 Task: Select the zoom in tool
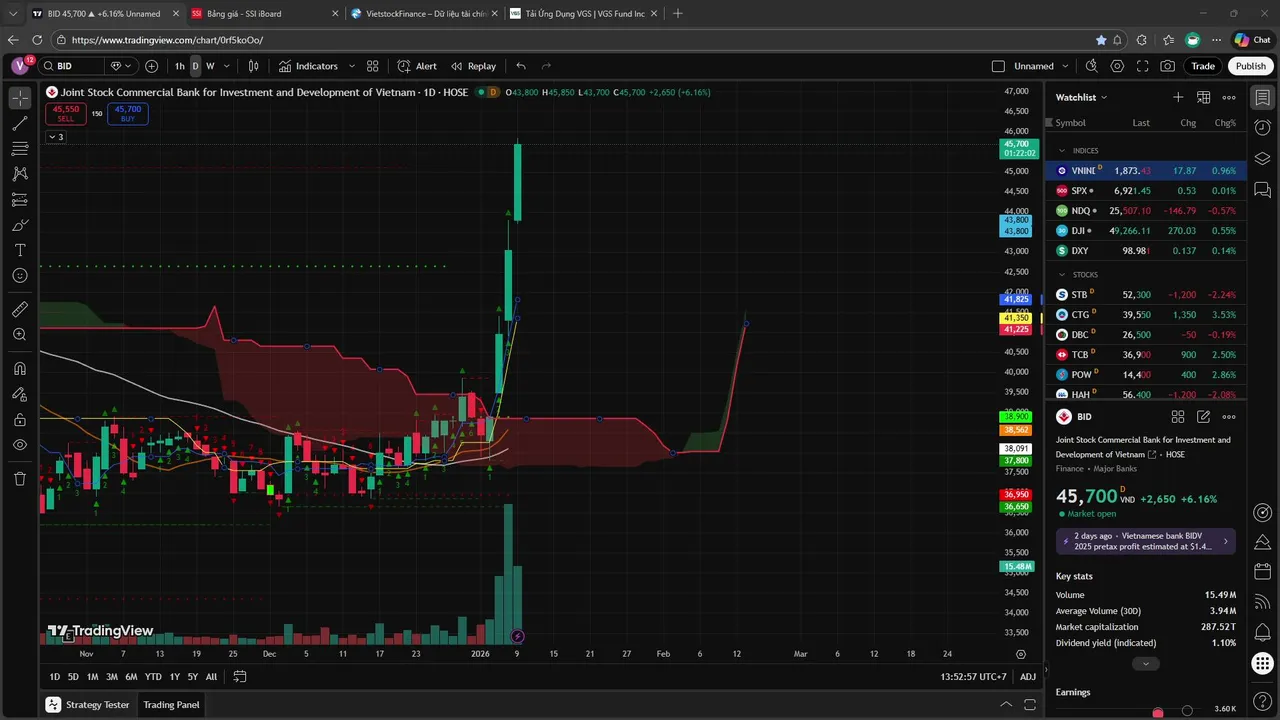20,335
